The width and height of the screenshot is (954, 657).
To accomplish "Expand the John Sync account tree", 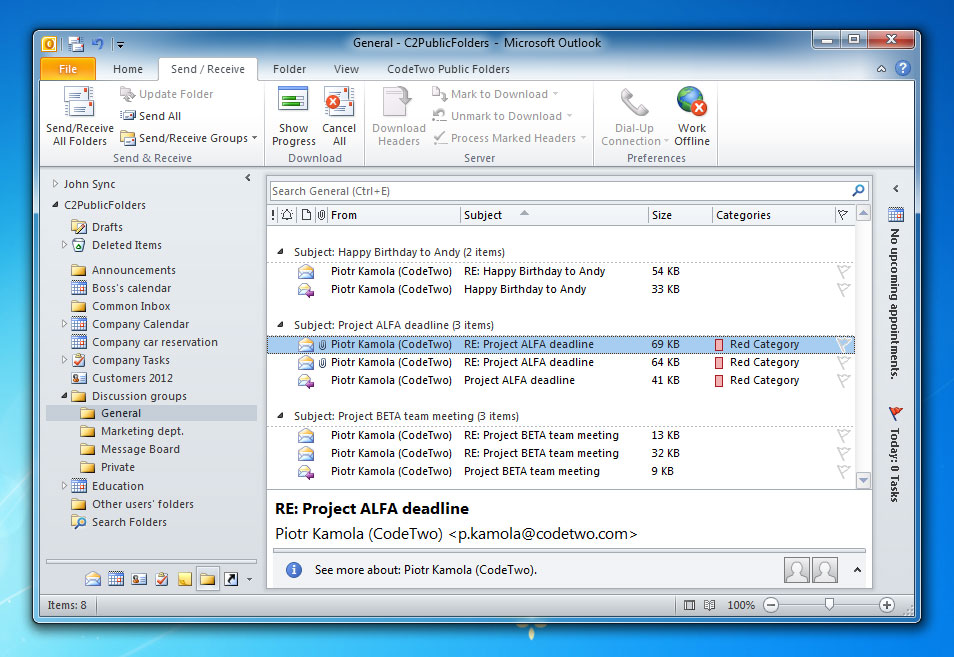I will click(x=55, y=184).
